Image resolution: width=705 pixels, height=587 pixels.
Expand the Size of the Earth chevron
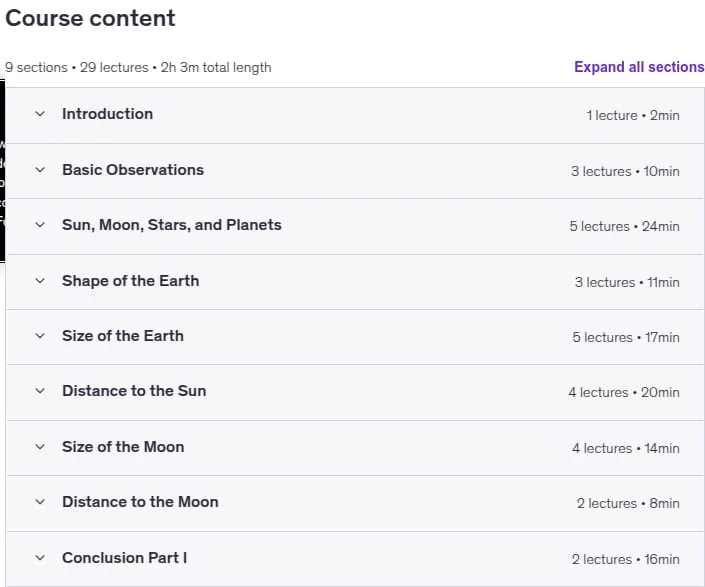[40, 336]
